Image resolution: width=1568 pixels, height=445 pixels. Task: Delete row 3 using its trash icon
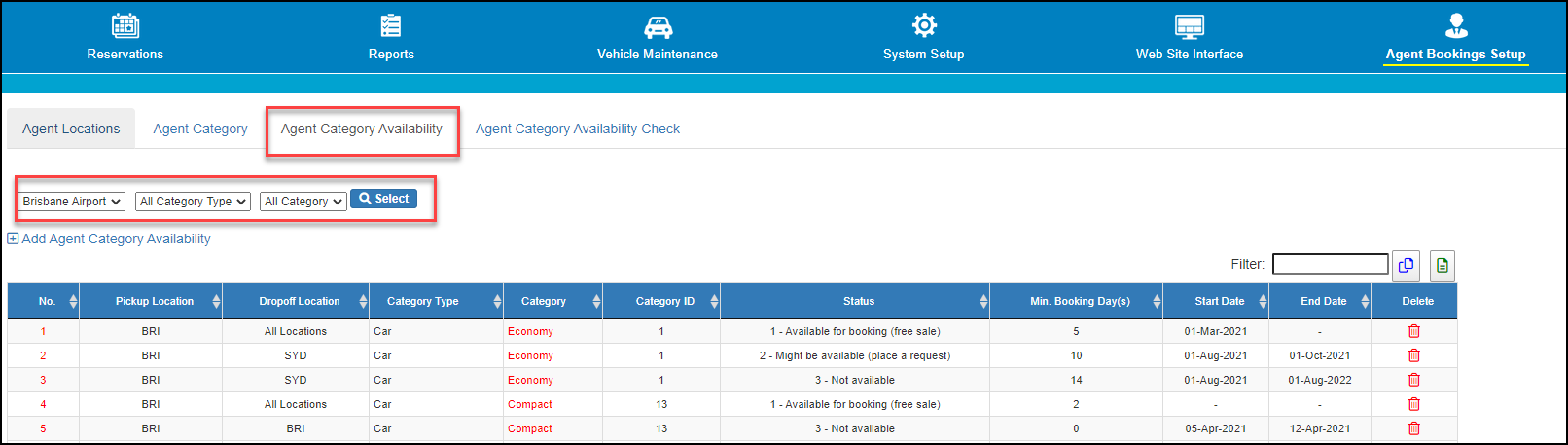tap(1414, 380)
